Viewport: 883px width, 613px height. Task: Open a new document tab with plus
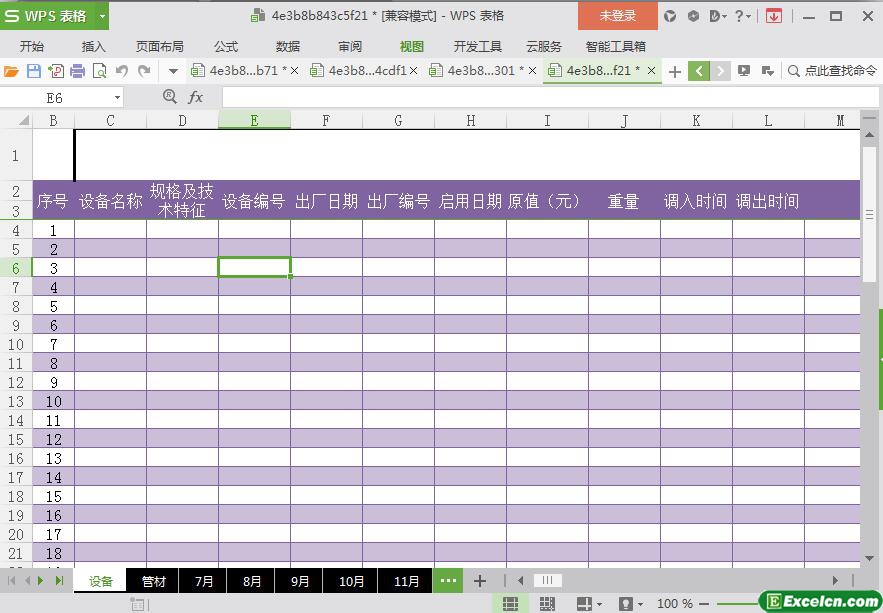point(675,71)
